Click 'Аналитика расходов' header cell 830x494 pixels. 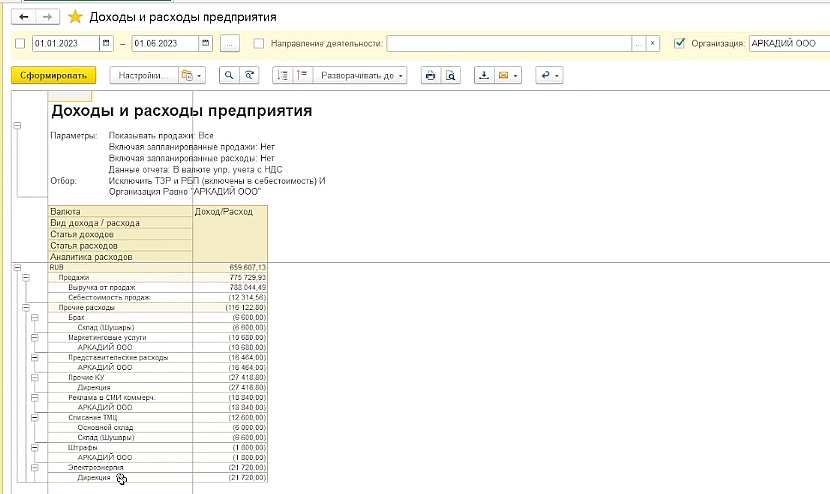point(120,257)
